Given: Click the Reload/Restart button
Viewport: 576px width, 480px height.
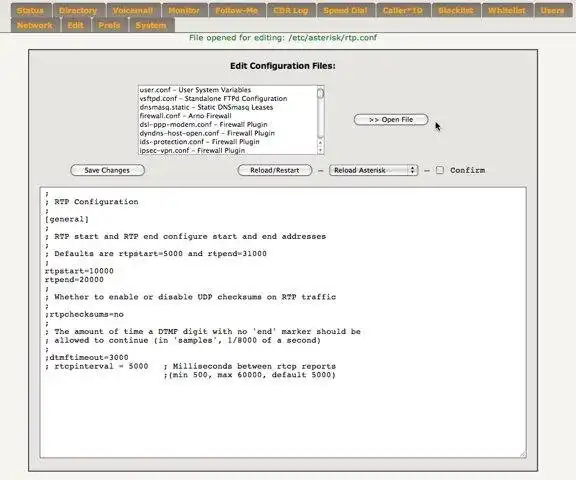Looking at the screenshot, I should point(275,170).
